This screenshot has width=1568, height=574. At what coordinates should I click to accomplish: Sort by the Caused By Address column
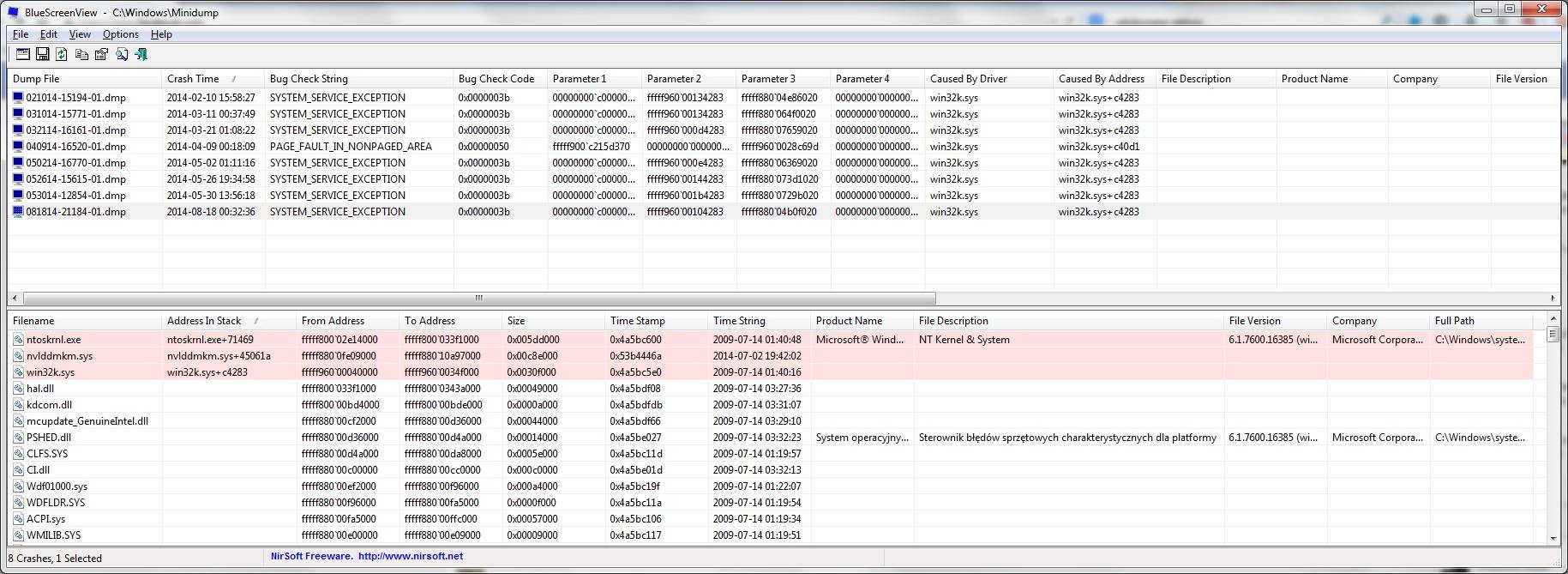1105,79
